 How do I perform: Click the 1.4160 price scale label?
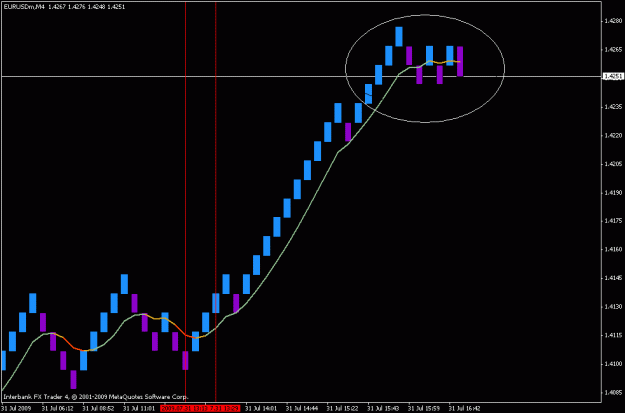pos(613,250)
